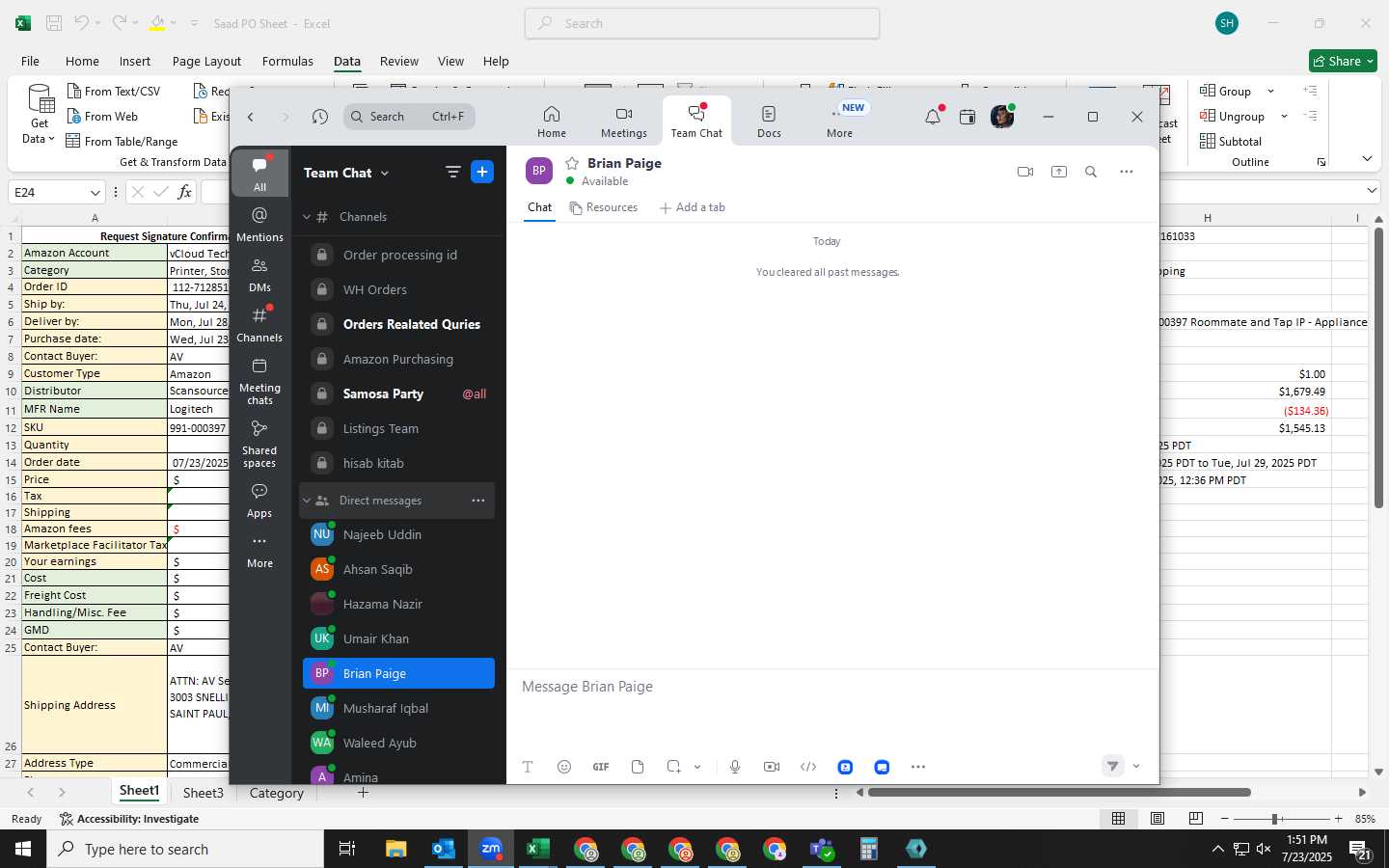Attach a file in message toolbar

(x=638, y=767)
